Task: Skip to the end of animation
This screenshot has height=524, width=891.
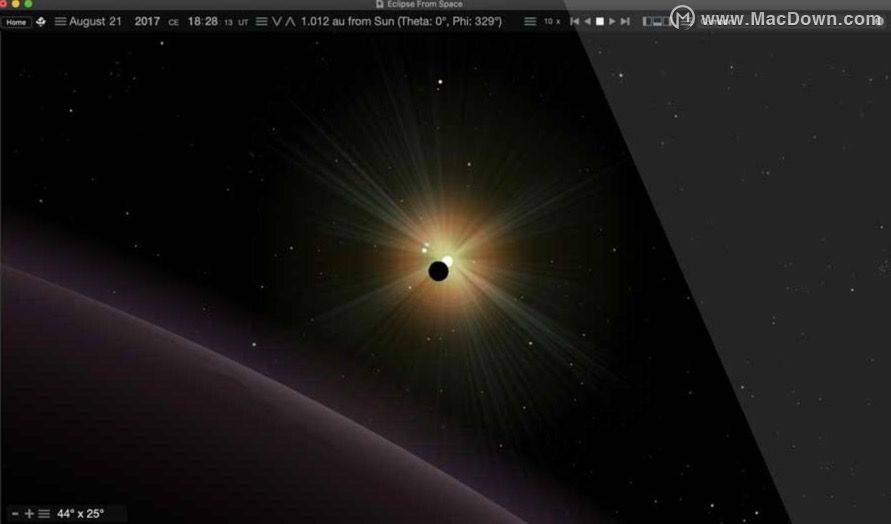Action: [625, 22]
